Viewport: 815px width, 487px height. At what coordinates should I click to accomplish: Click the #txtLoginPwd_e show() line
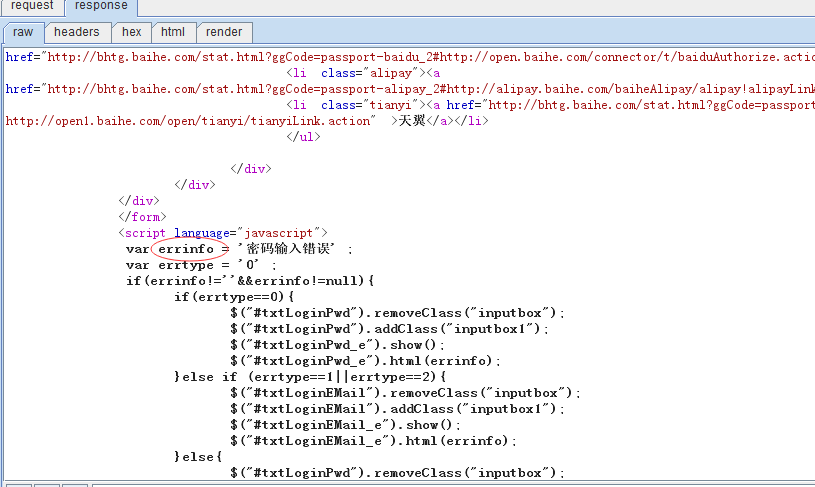(338, 345)
